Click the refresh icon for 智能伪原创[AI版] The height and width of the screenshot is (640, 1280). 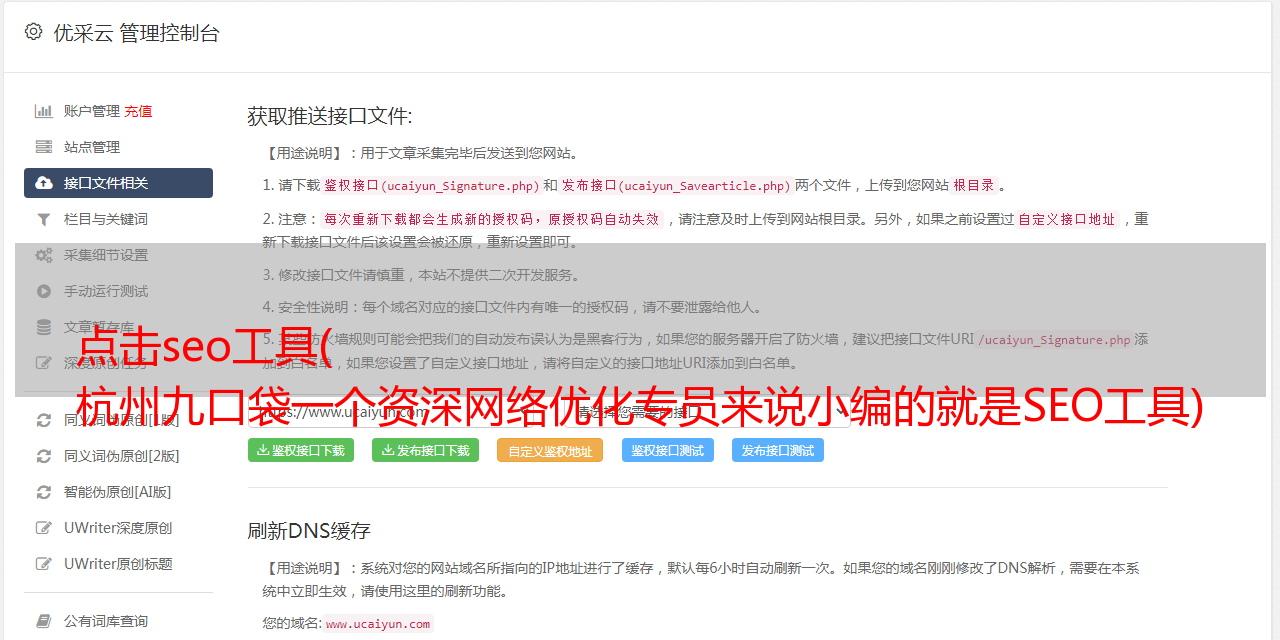(x=44, y=492)
